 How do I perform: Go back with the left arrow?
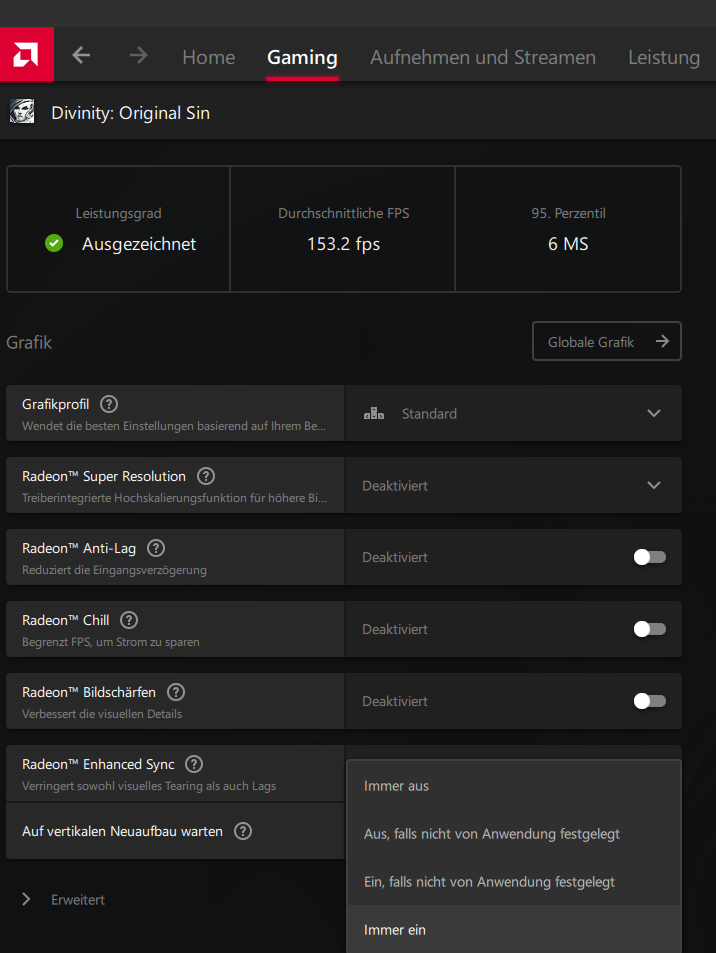coord(82,56)
